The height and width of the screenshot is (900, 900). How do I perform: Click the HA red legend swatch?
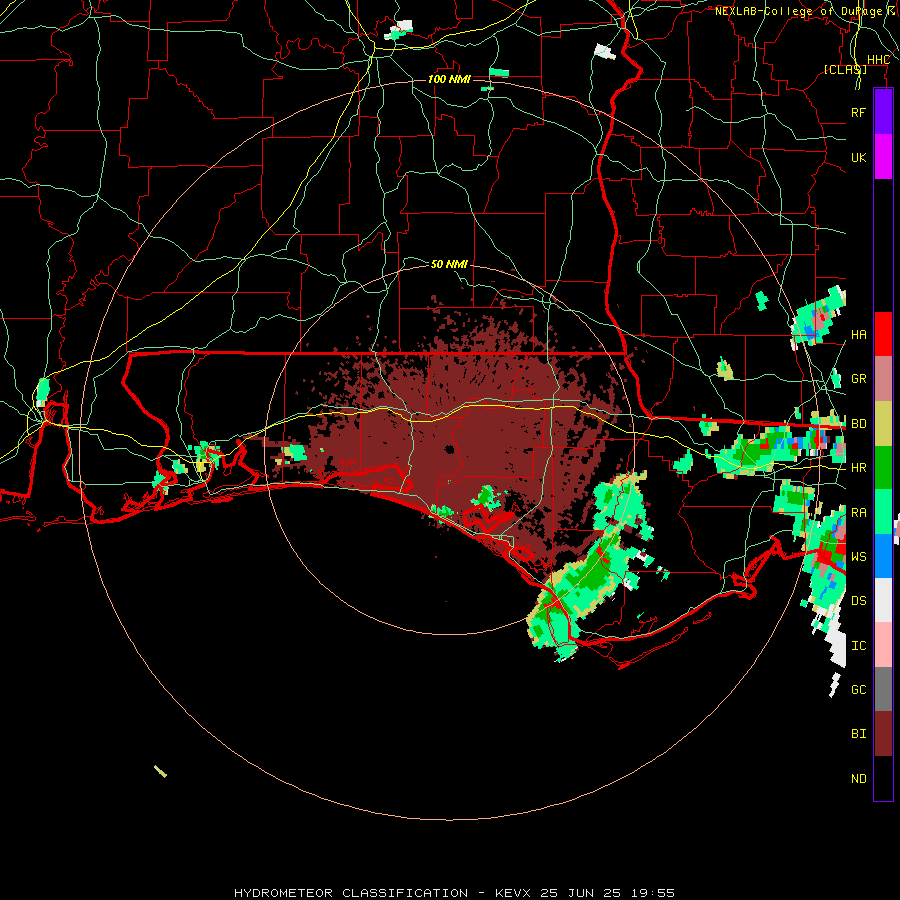[x=883, y=334]
